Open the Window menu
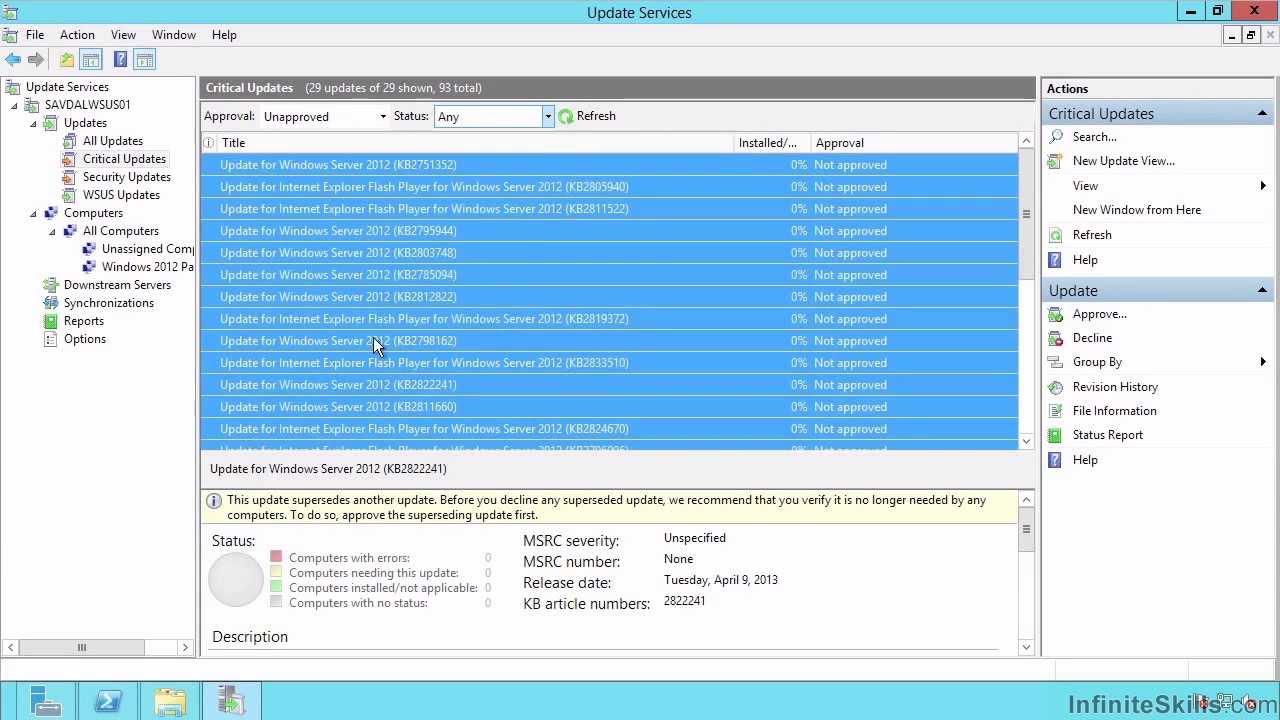 coord(174,35)
